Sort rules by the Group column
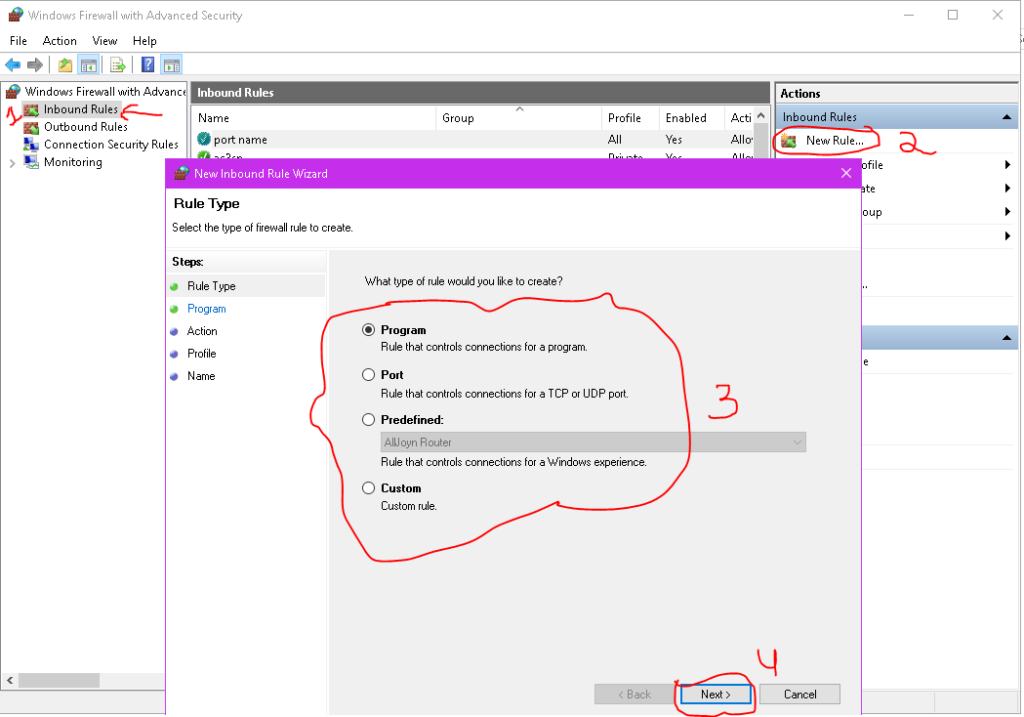 tap(519, 118)
